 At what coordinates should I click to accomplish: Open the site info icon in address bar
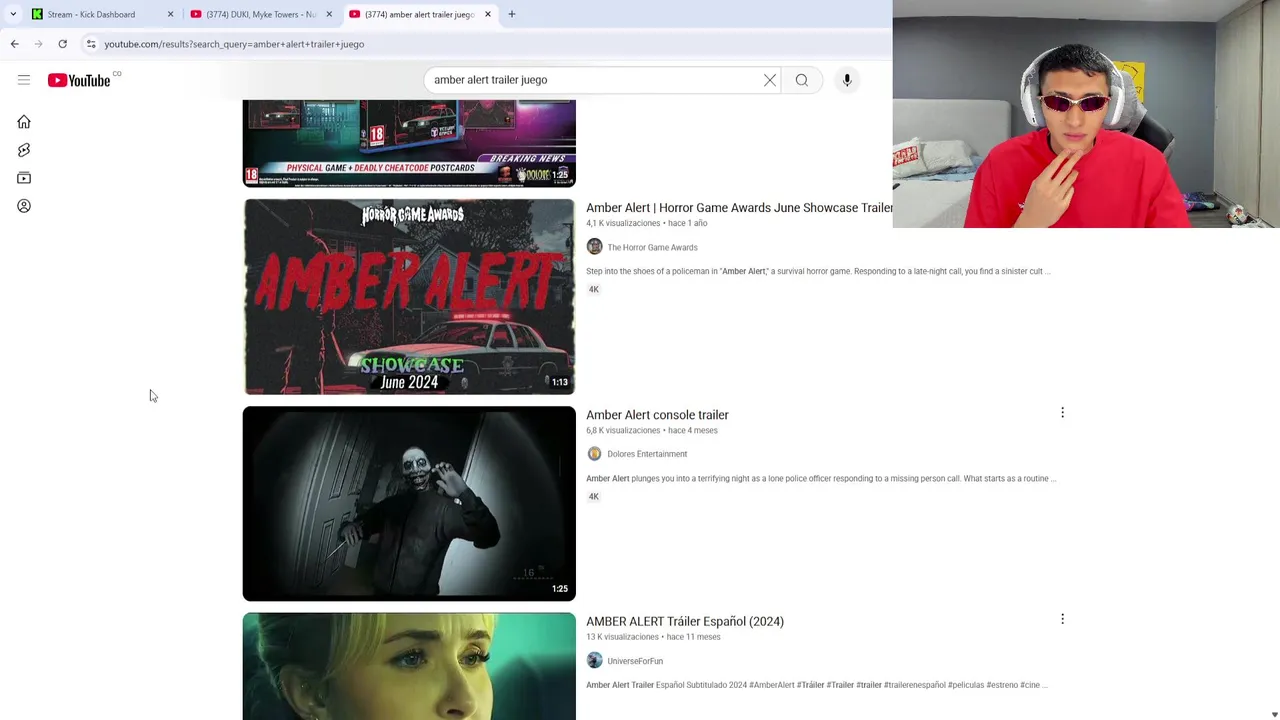point(91,44)
